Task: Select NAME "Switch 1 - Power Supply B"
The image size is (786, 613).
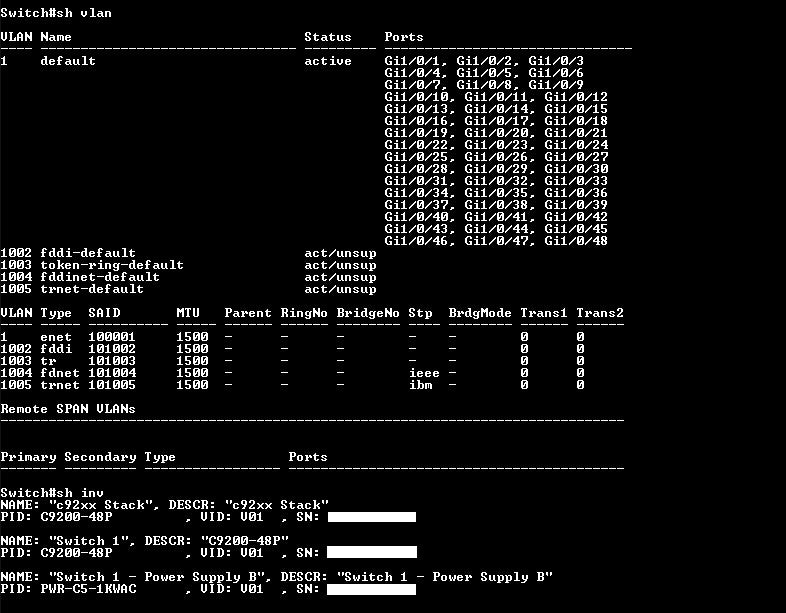Action: click(x=156, y=577)
